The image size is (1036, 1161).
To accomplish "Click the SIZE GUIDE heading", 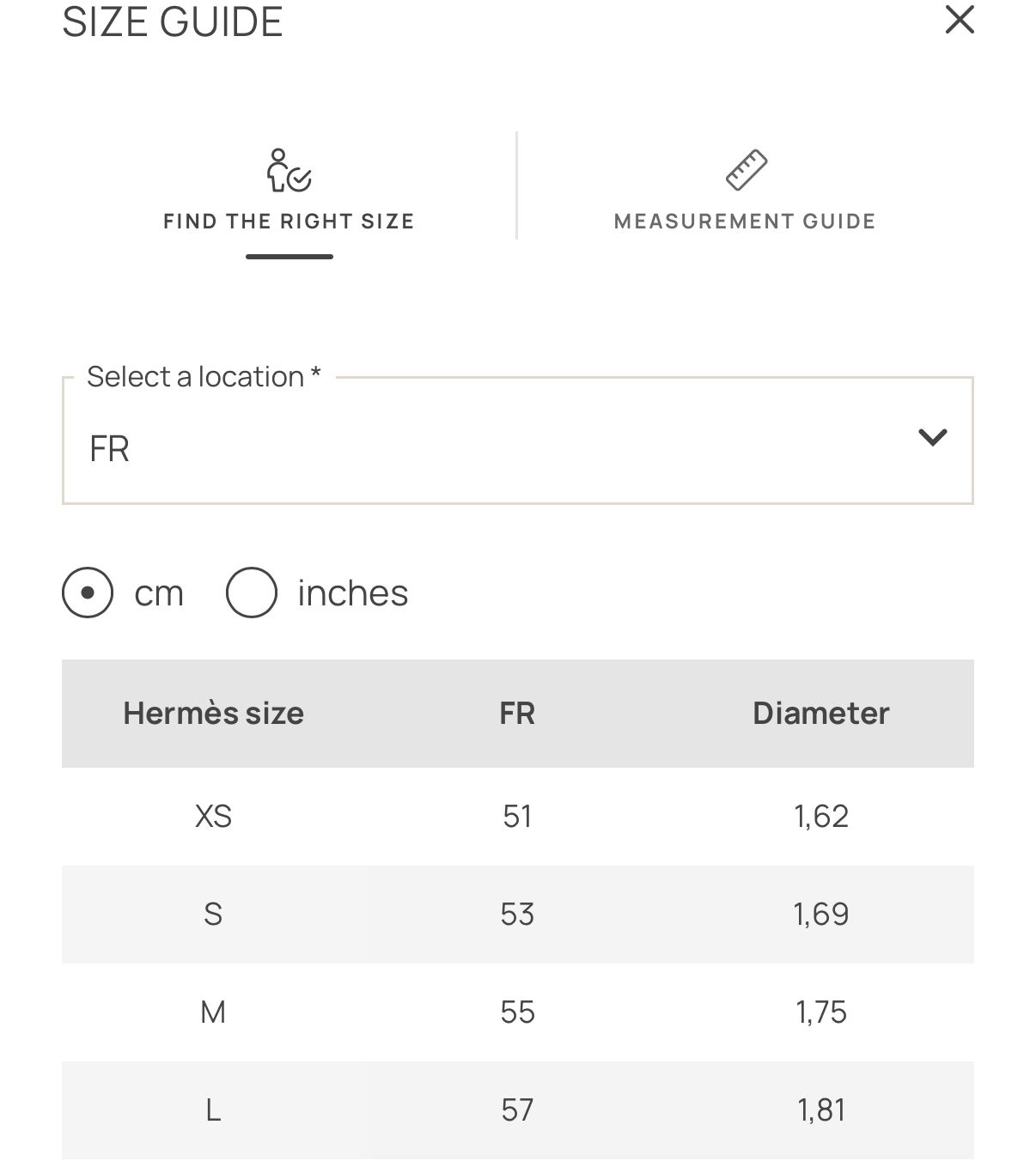I will click(173, 21).
